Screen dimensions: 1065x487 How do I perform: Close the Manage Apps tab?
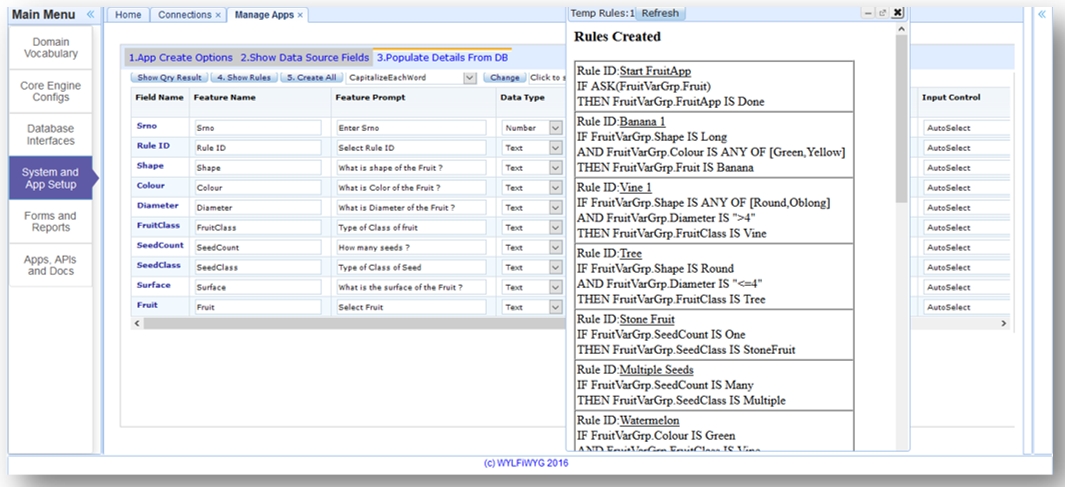(x=300, y=15)
